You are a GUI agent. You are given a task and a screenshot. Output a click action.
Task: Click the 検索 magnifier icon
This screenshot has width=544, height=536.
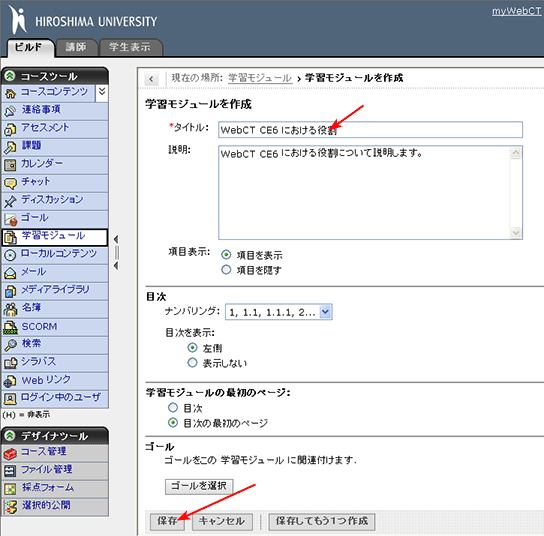point(10,345)
